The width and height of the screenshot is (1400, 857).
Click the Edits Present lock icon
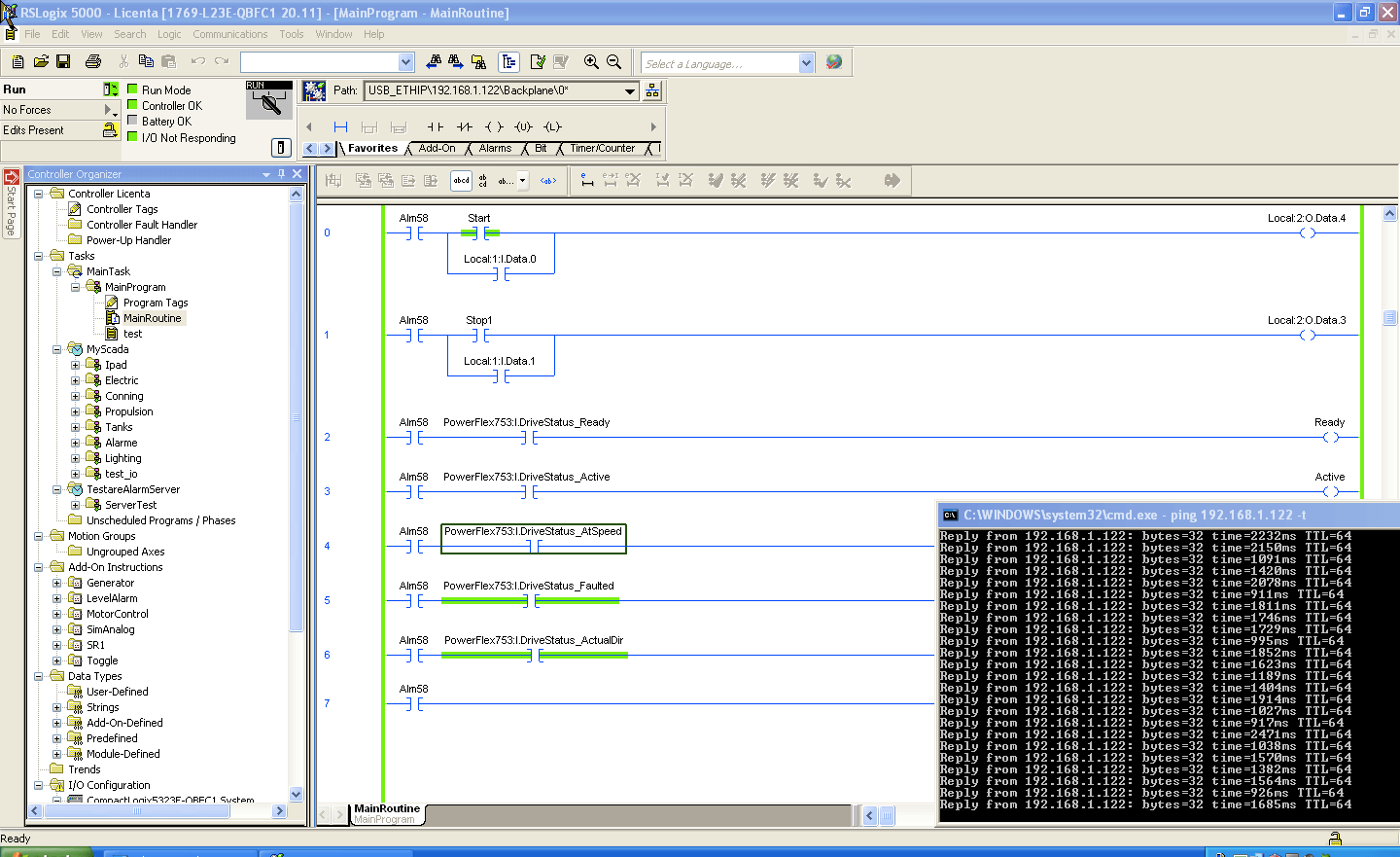point(110,129)
